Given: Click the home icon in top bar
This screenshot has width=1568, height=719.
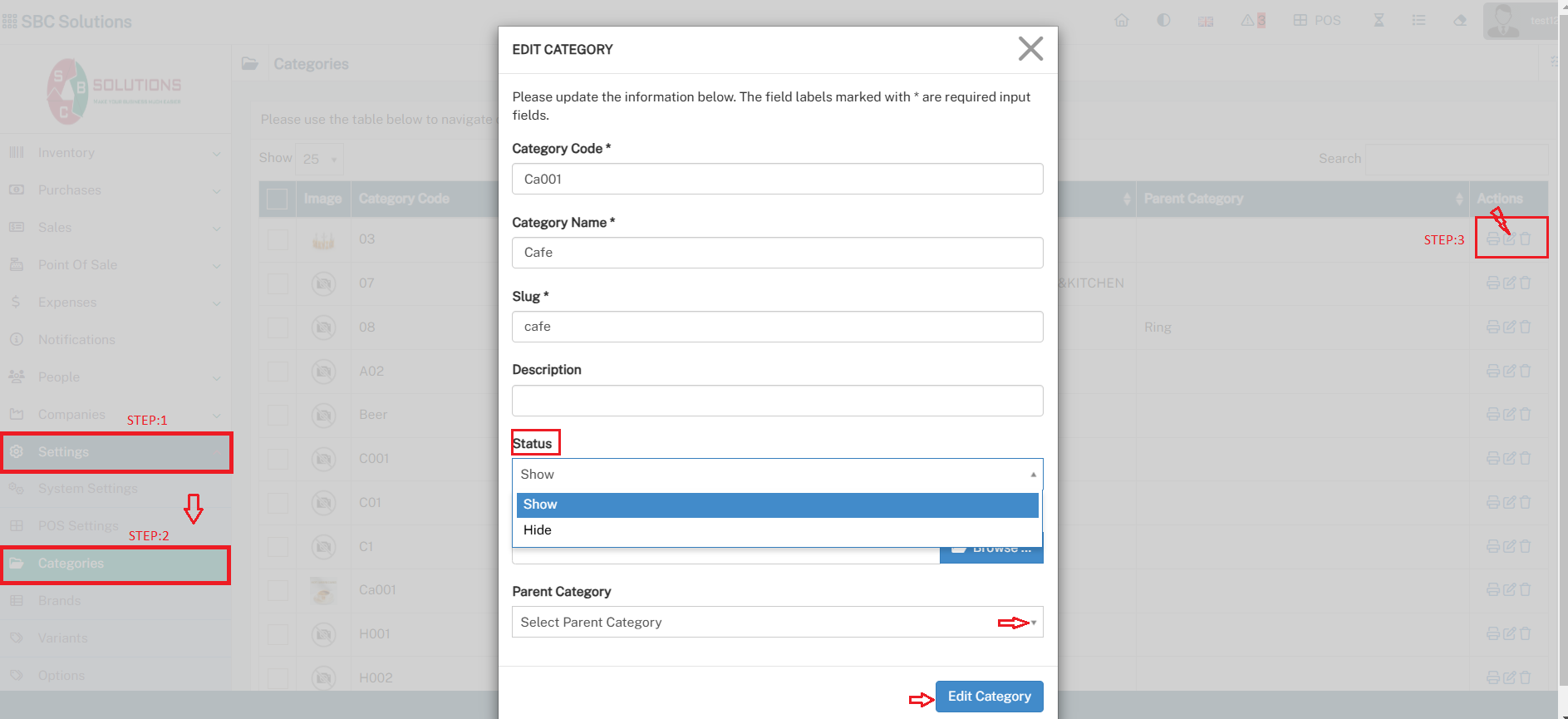Looking at the screenshot, I should 1122,21.
